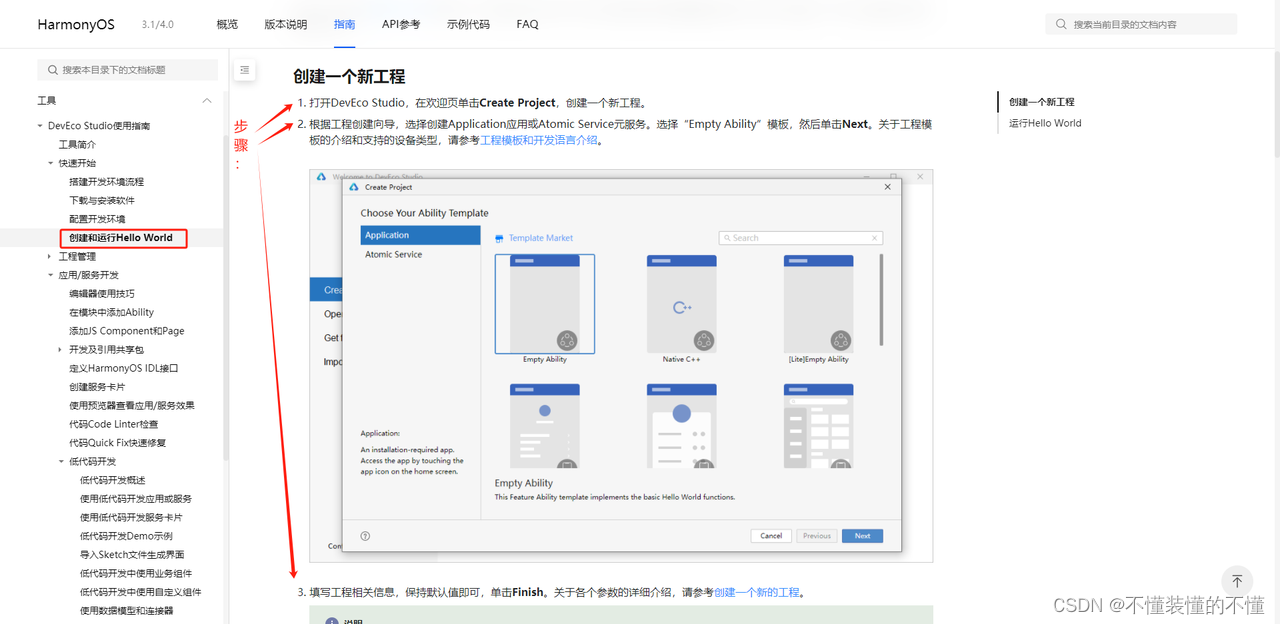Open the 工程模板和开发语言介绍 link

[540, 141]
